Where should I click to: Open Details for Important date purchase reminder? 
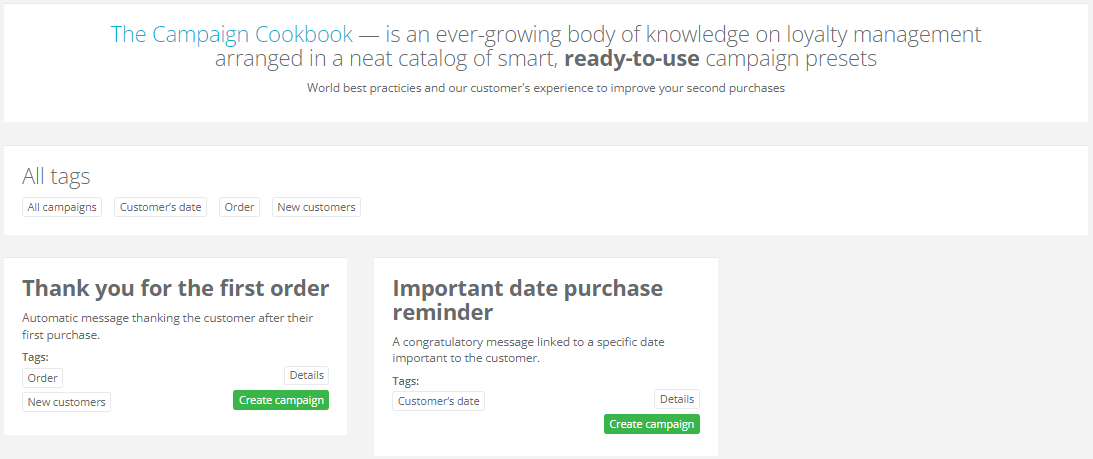pos(677,399)
